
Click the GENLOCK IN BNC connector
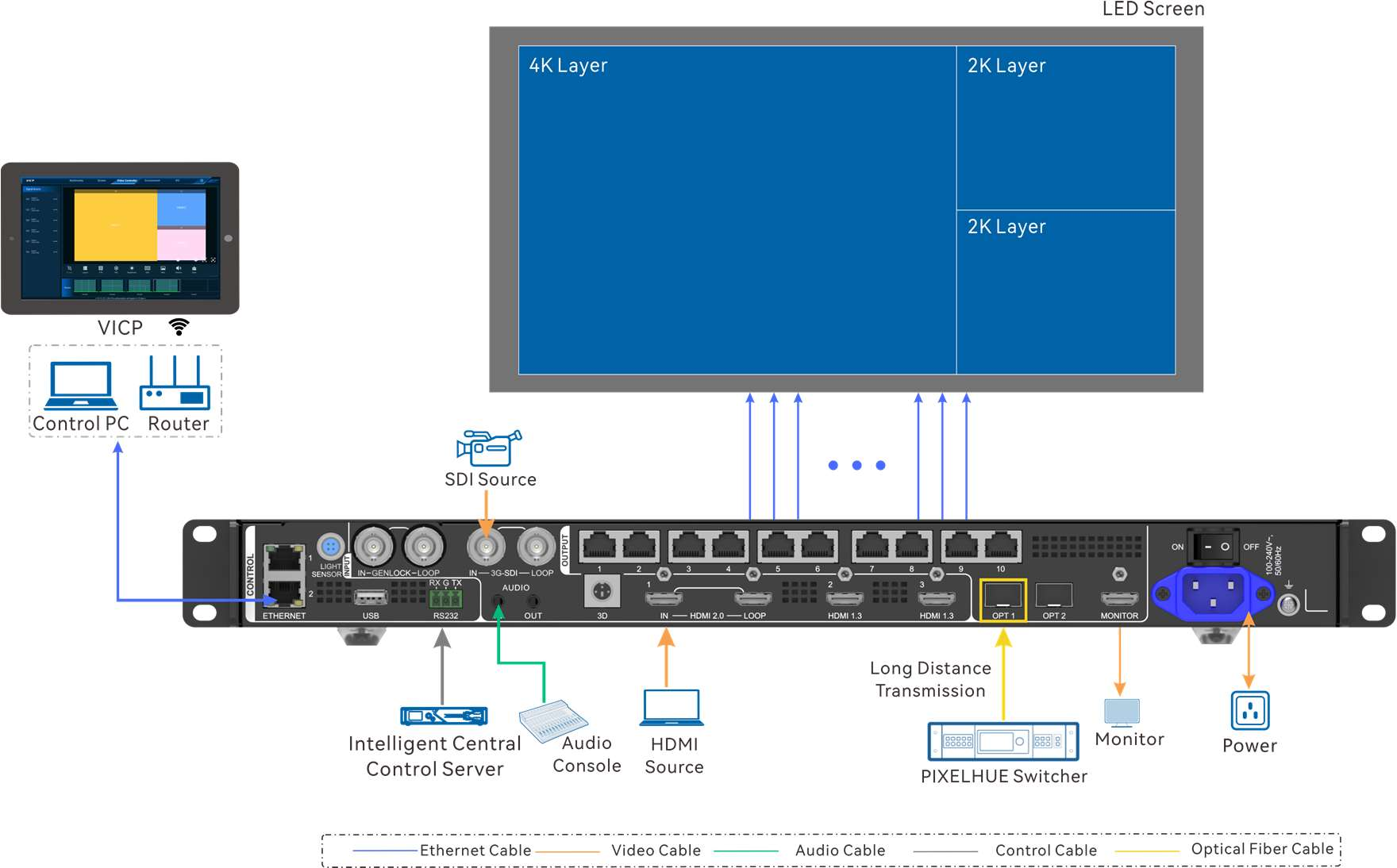click(372, 546)
